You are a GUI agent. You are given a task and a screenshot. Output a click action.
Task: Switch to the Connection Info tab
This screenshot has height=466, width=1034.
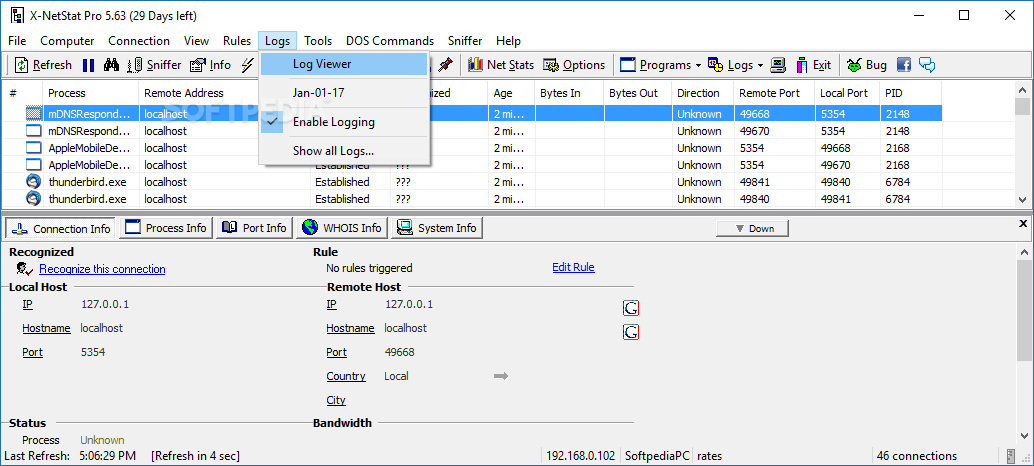tap(61, 229)
